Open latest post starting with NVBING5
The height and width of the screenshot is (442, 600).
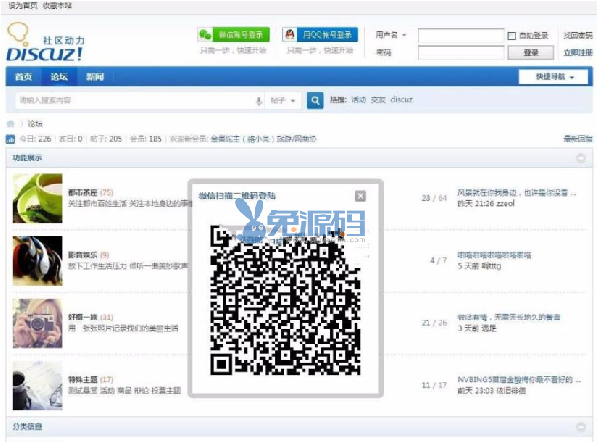(519, 380)
